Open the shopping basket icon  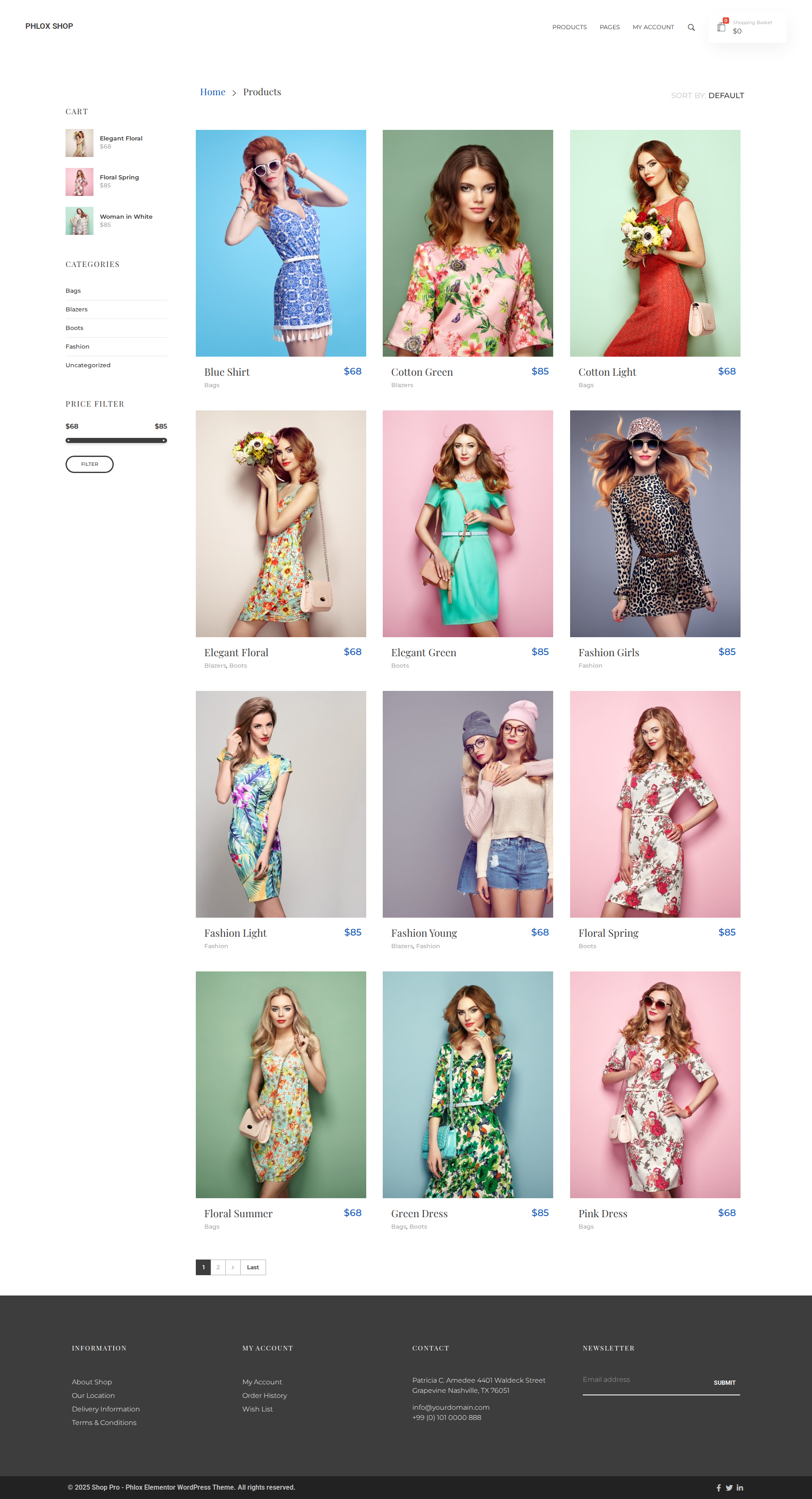click(x=721, y=27)
